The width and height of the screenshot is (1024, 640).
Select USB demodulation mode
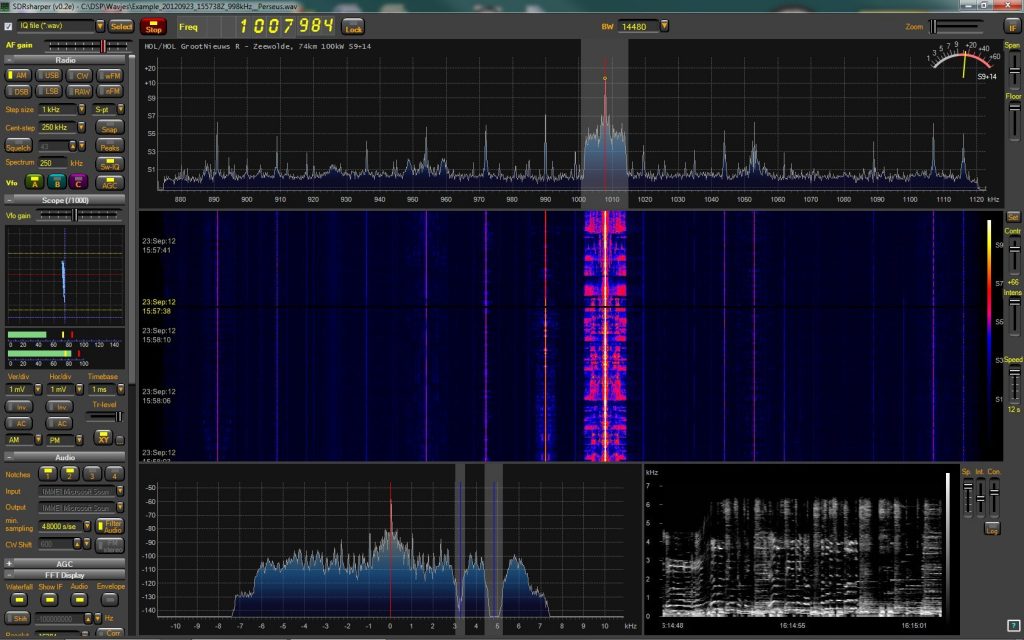click(51, 75)
